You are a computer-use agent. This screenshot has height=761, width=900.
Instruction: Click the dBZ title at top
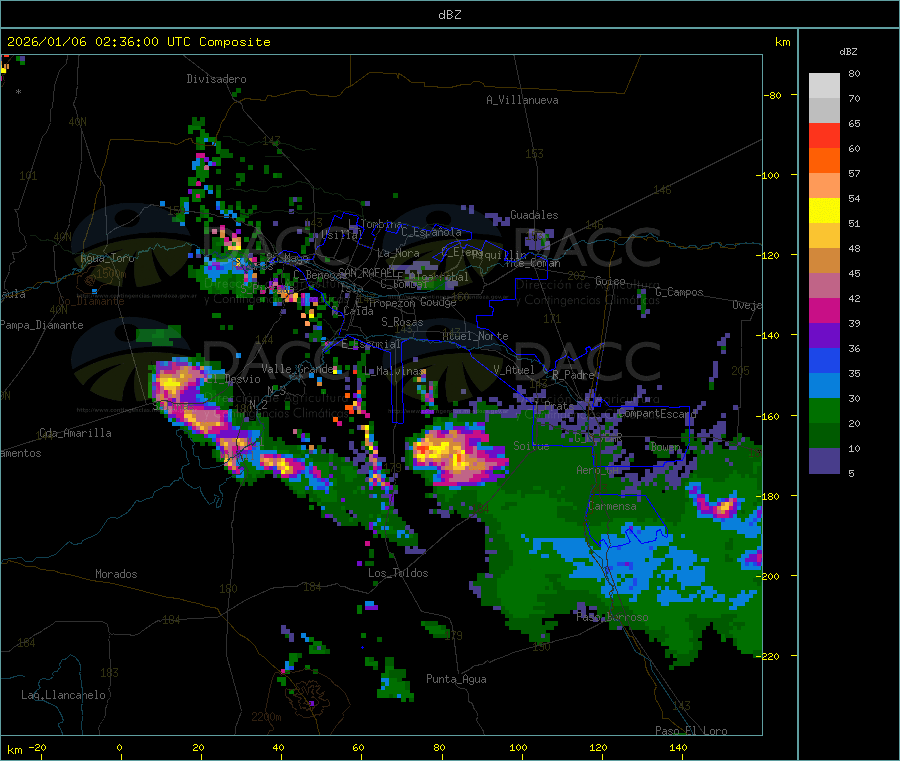(x=449, y=15)
